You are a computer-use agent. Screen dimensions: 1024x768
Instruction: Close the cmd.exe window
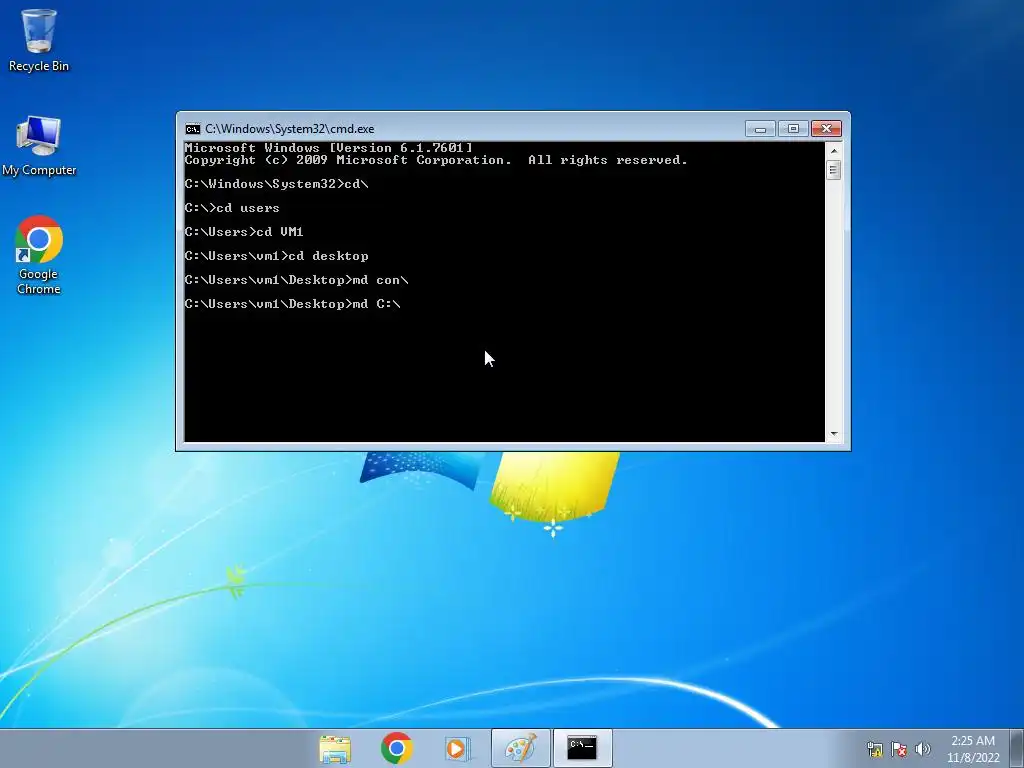[x=826, y=129]
